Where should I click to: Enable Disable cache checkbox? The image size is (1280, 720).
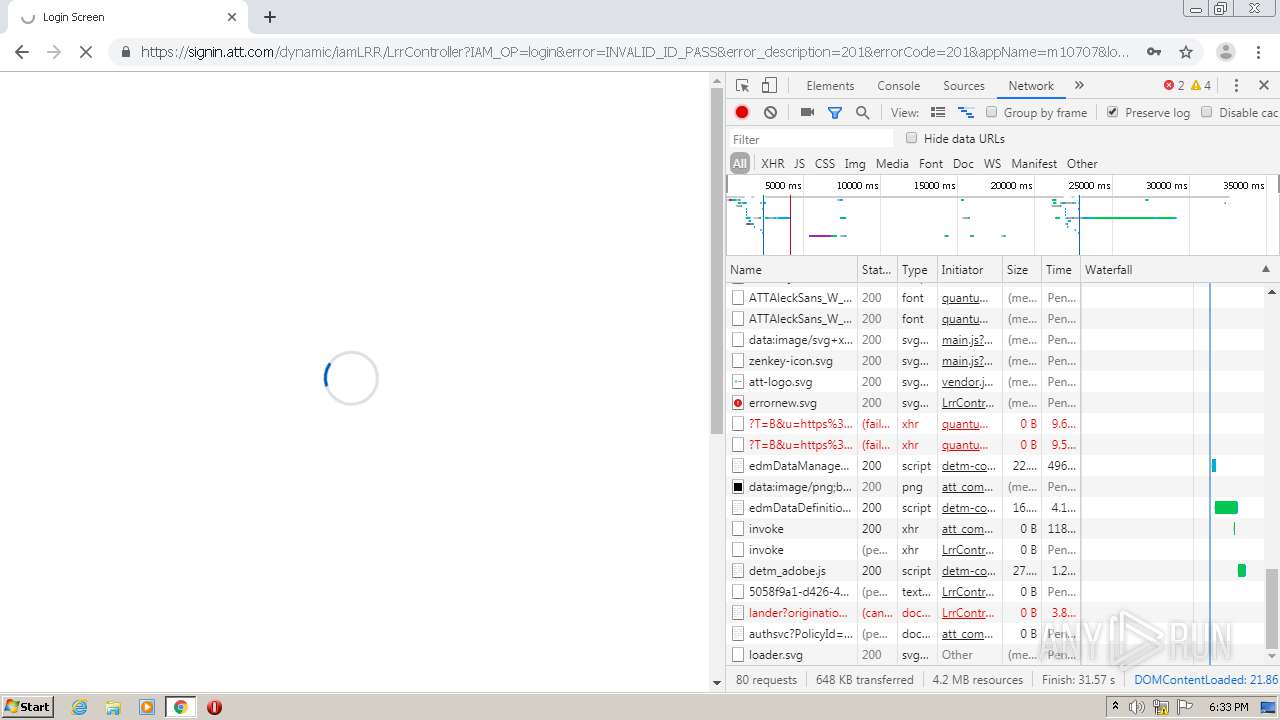(1207, 112)
